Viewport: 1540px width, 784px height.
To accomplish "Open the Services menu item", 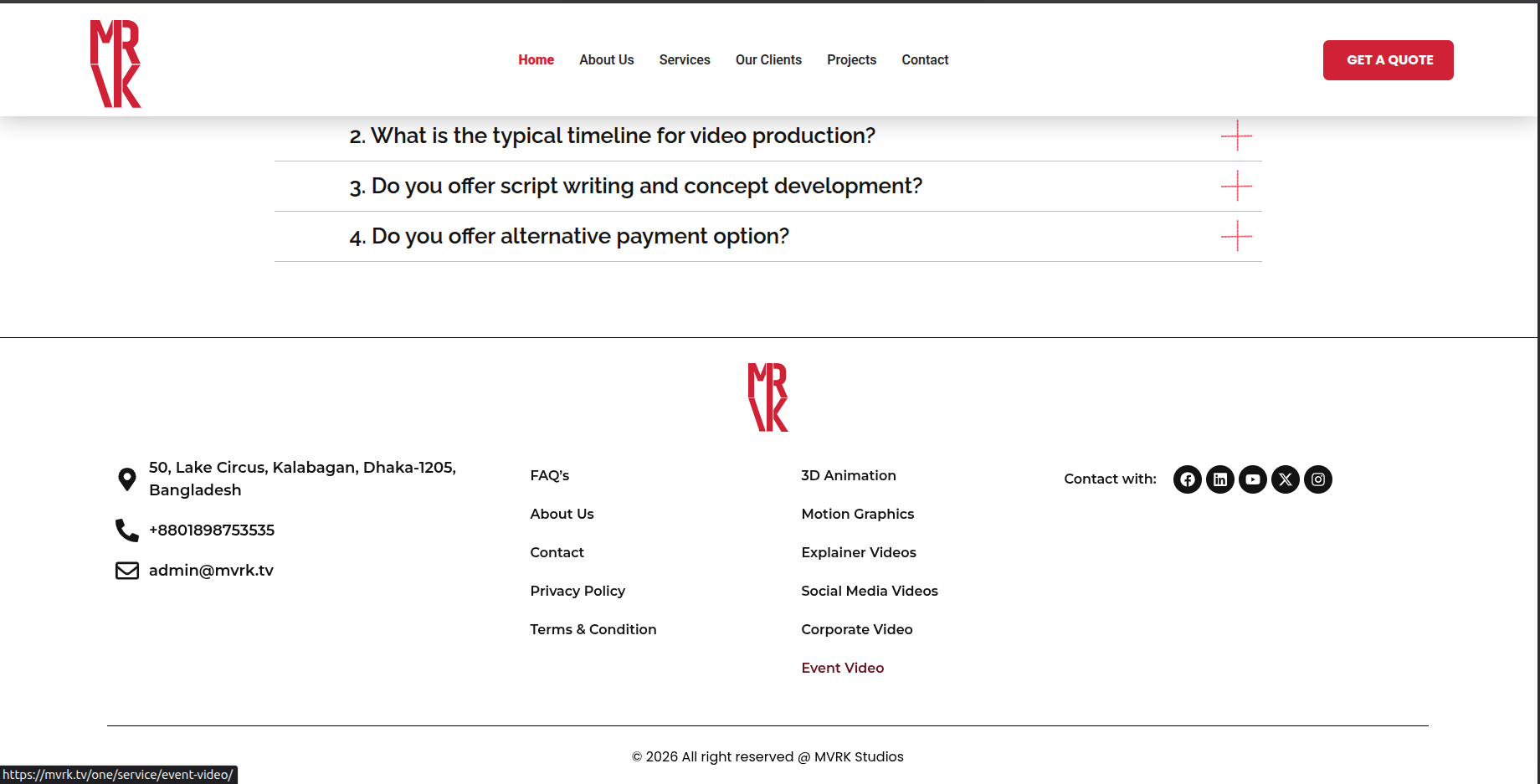I will click(684, 60).
